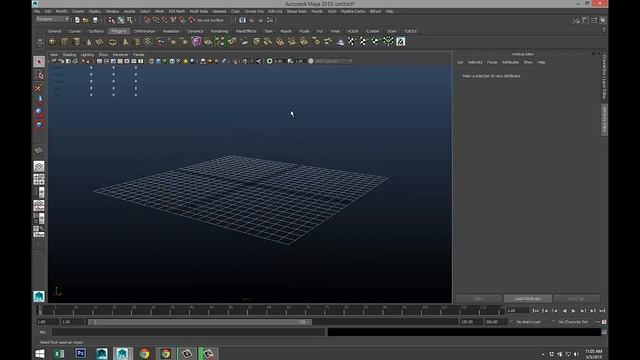Open the Script Editor icon
The image size is (640, 360).
(x=604, y=332)
